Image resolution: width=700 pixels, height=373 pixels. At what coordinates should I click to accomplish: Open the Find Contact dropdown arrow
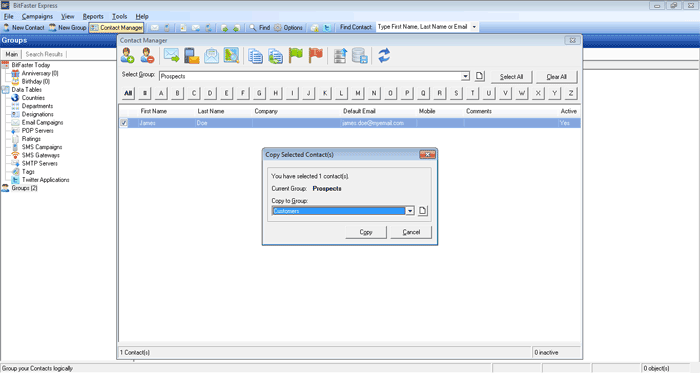pos(474,27)
